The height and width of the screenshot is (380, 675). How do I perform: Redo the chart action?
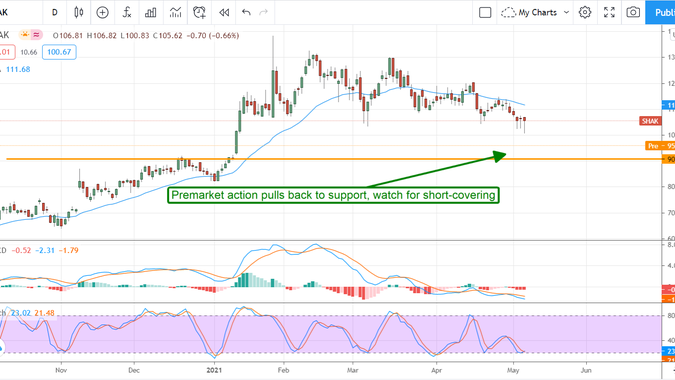(263, 12)
